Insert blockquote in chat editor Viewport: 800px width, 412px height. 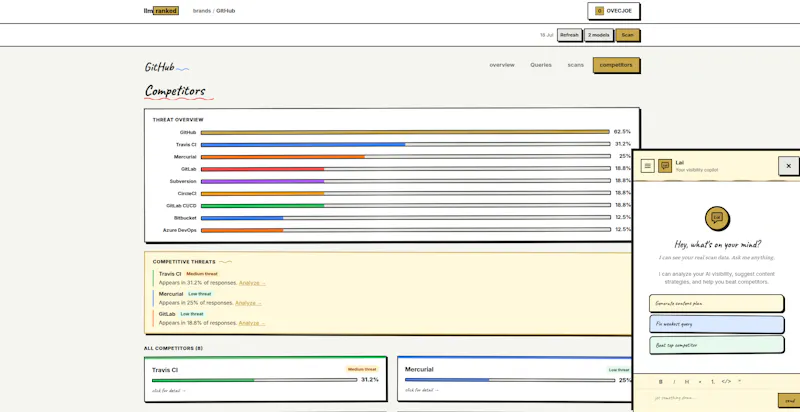[740, 381]
